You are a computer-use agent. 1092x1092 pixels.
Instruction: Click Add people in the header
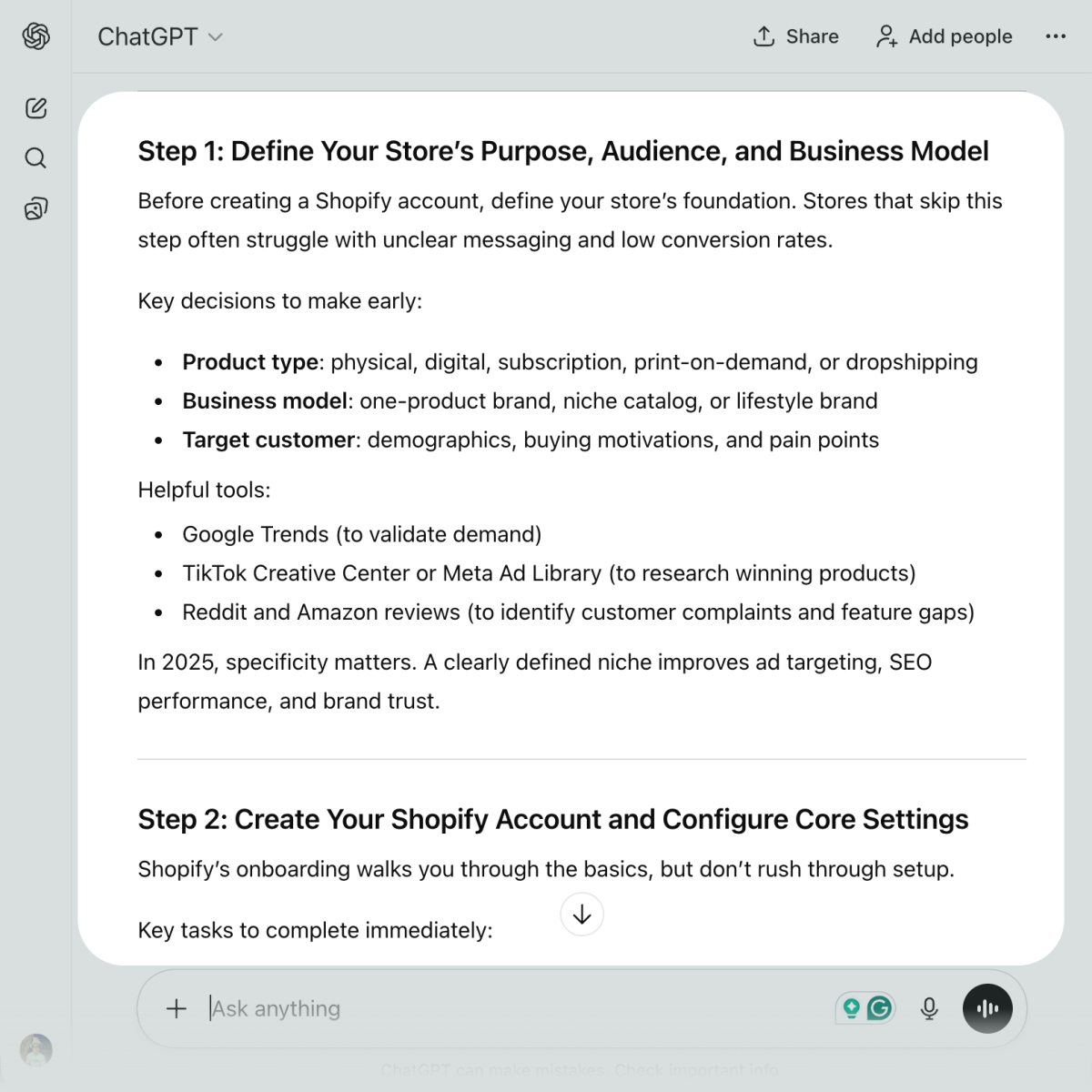[x=944, y=36]
